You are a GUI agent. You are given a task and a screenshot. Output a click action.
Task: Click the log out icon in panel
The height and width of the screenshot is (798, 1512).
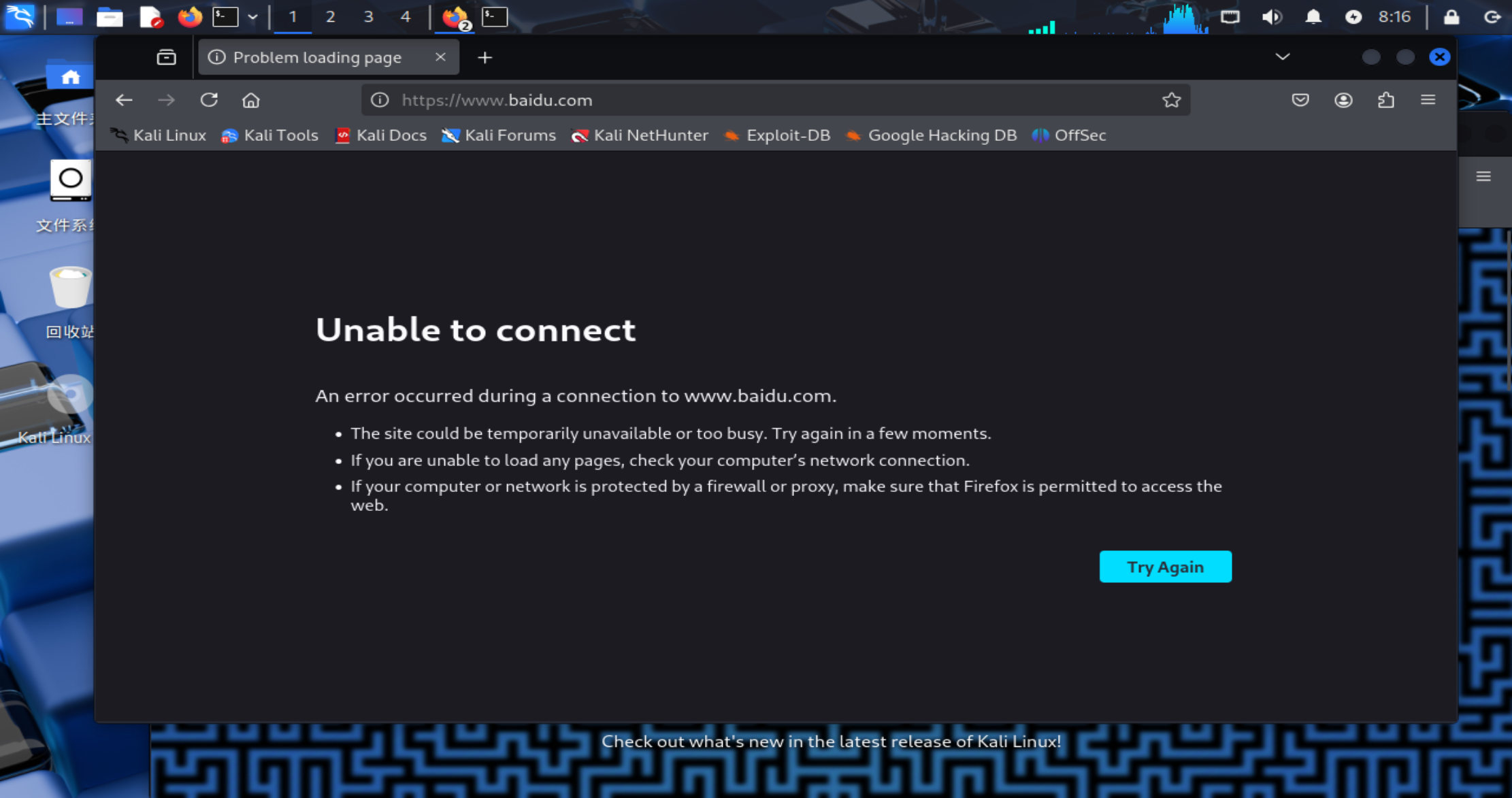(x=1492, y=16)
